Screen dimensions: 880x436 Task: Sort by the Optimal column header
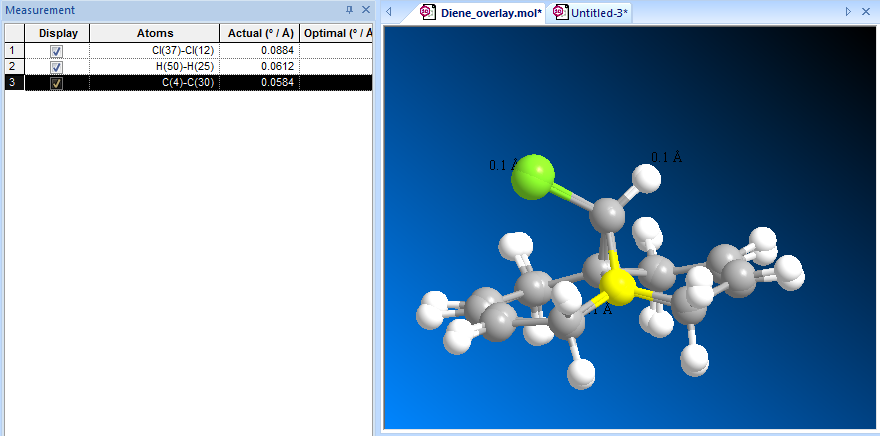pos(336,33)
